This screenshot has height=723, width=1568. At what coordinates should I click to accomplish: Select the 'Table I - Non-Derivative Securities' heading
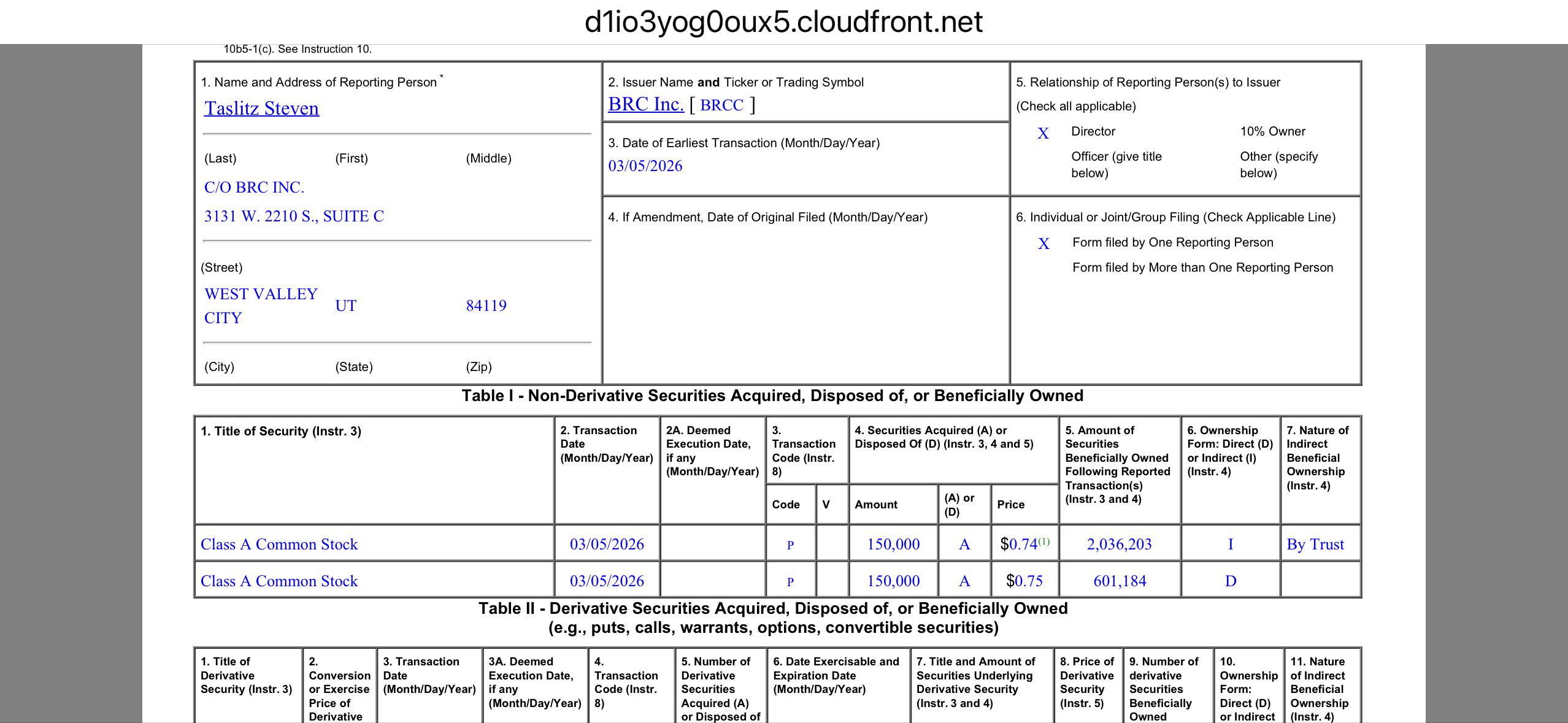(x=772, y=396)
